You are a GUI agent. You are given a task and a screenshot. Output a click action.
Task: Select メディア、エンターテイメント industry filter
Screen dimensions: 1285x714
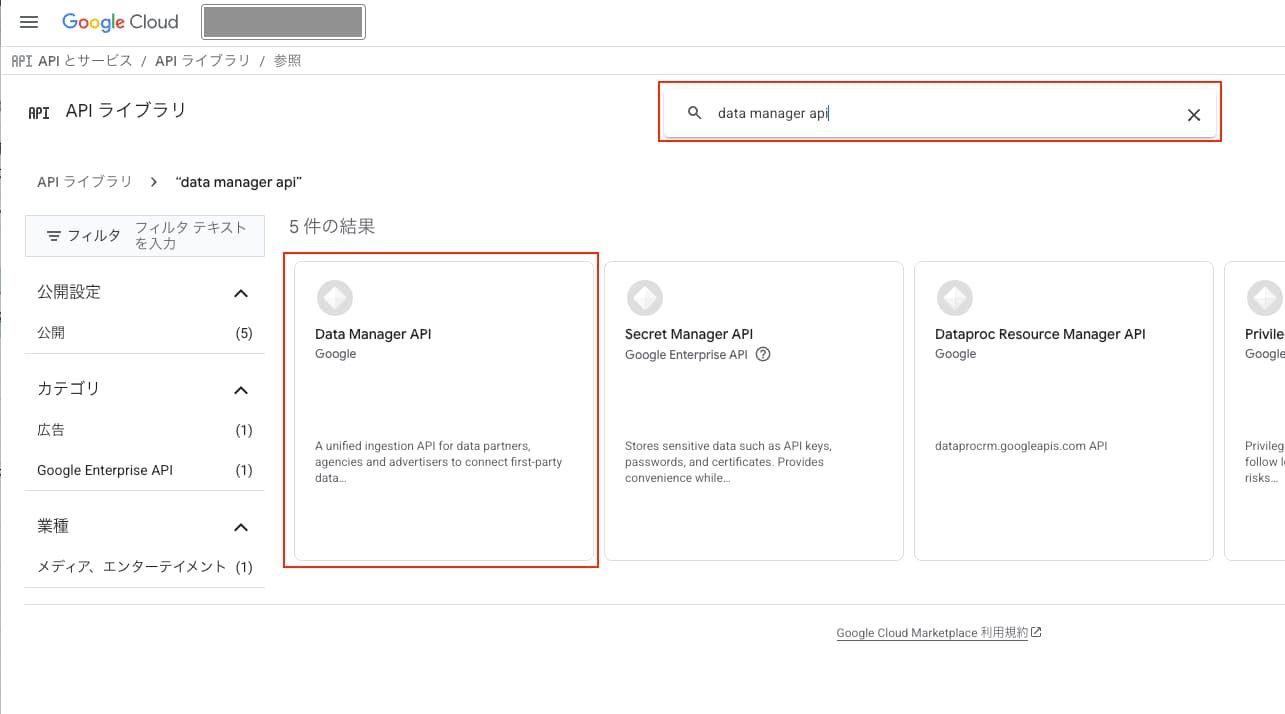[x=144, y=567]
